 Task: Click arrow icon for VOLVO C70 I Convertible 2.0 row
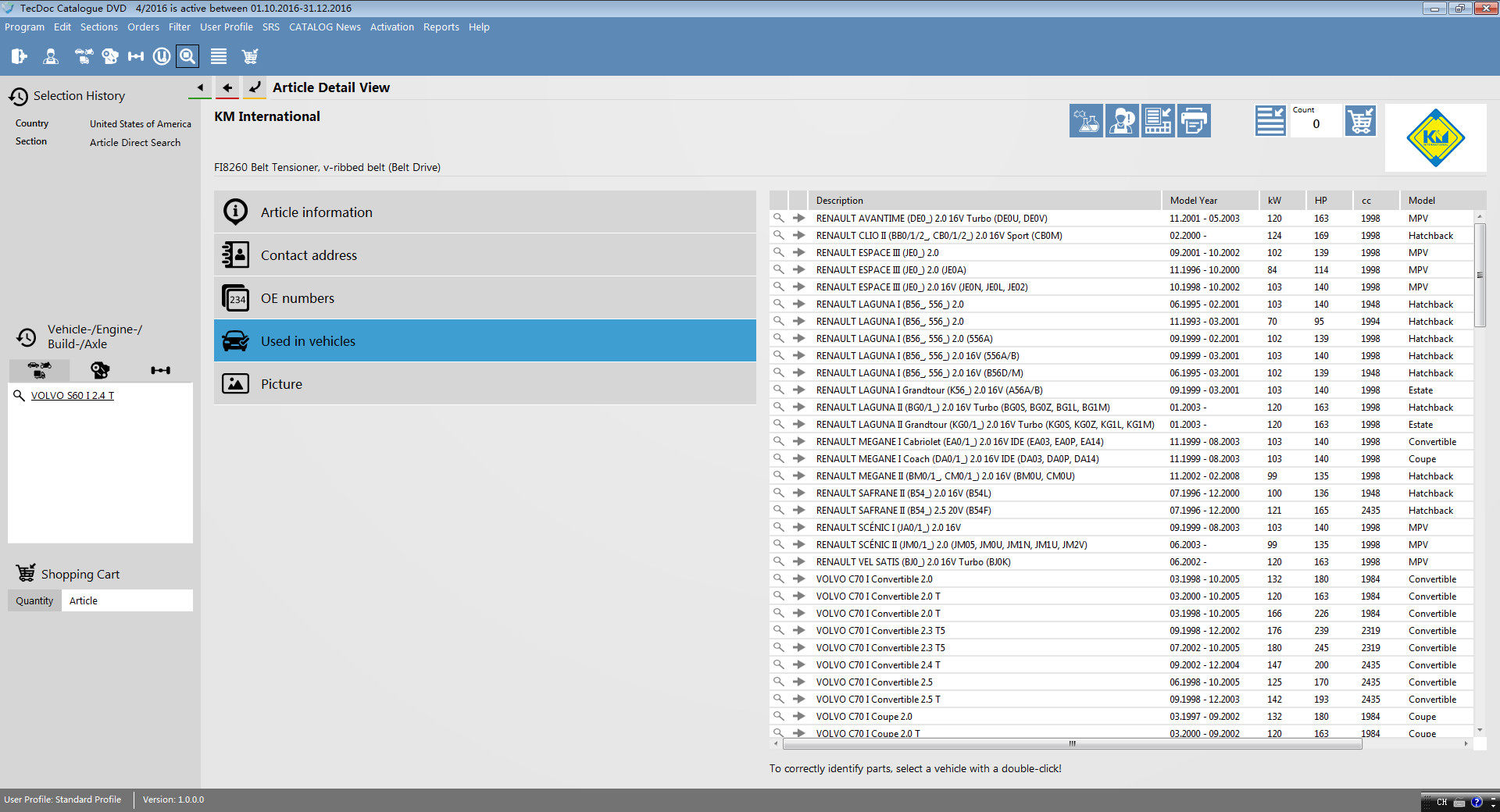798,579
